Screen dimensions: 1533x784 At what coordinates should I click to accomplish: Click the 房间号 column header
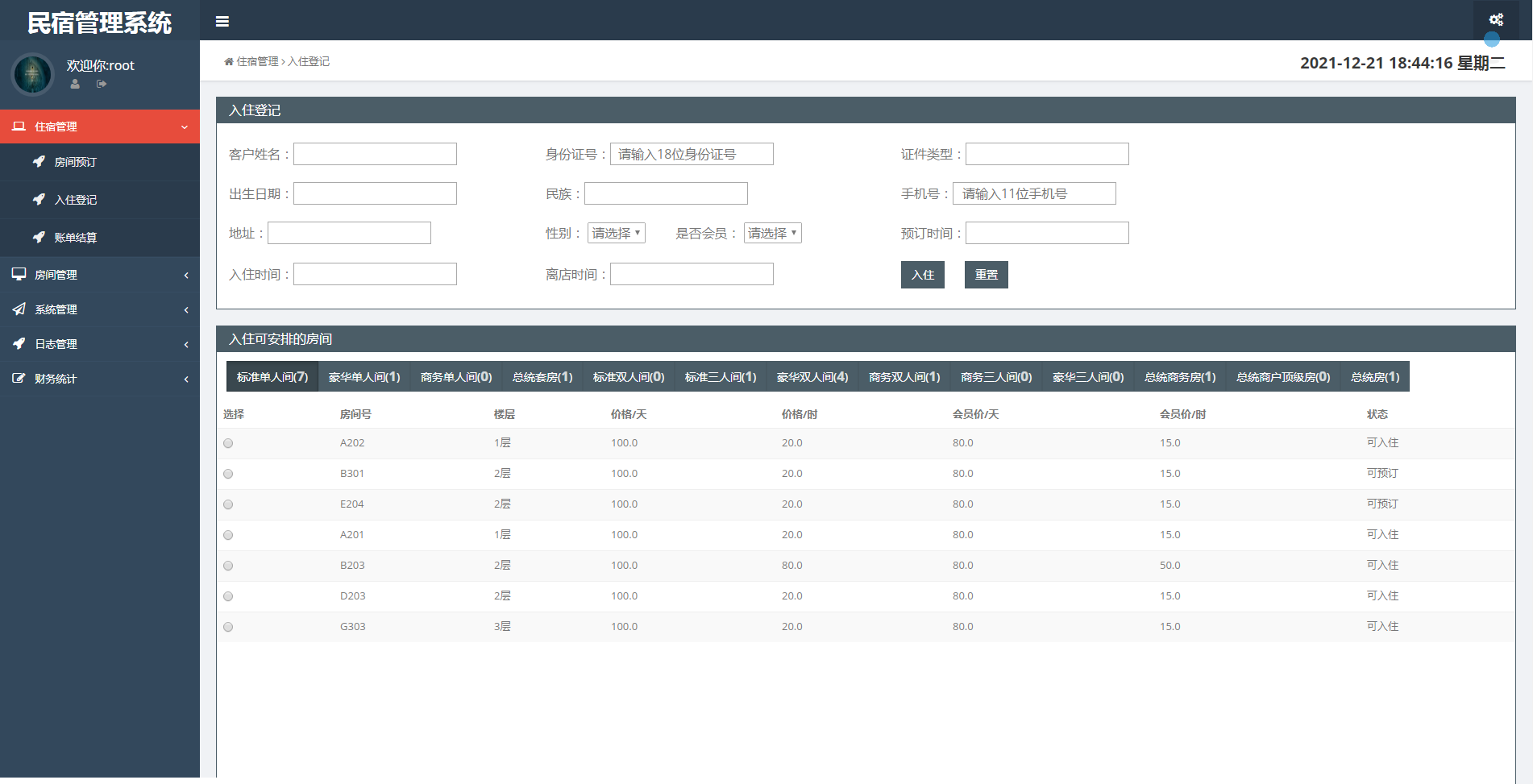tap(355, 414)
